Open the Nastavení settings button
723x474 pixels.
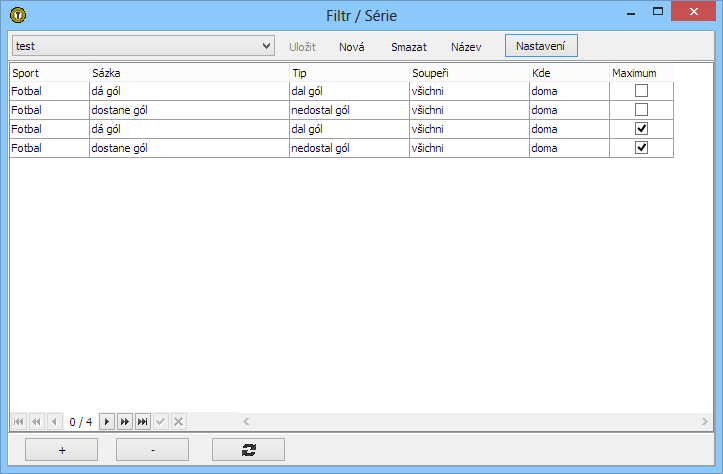pos(541,46)
